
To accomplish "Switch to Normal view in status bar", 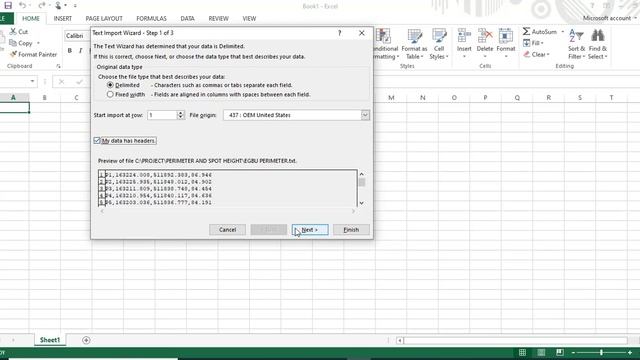I will coord(522,352).
